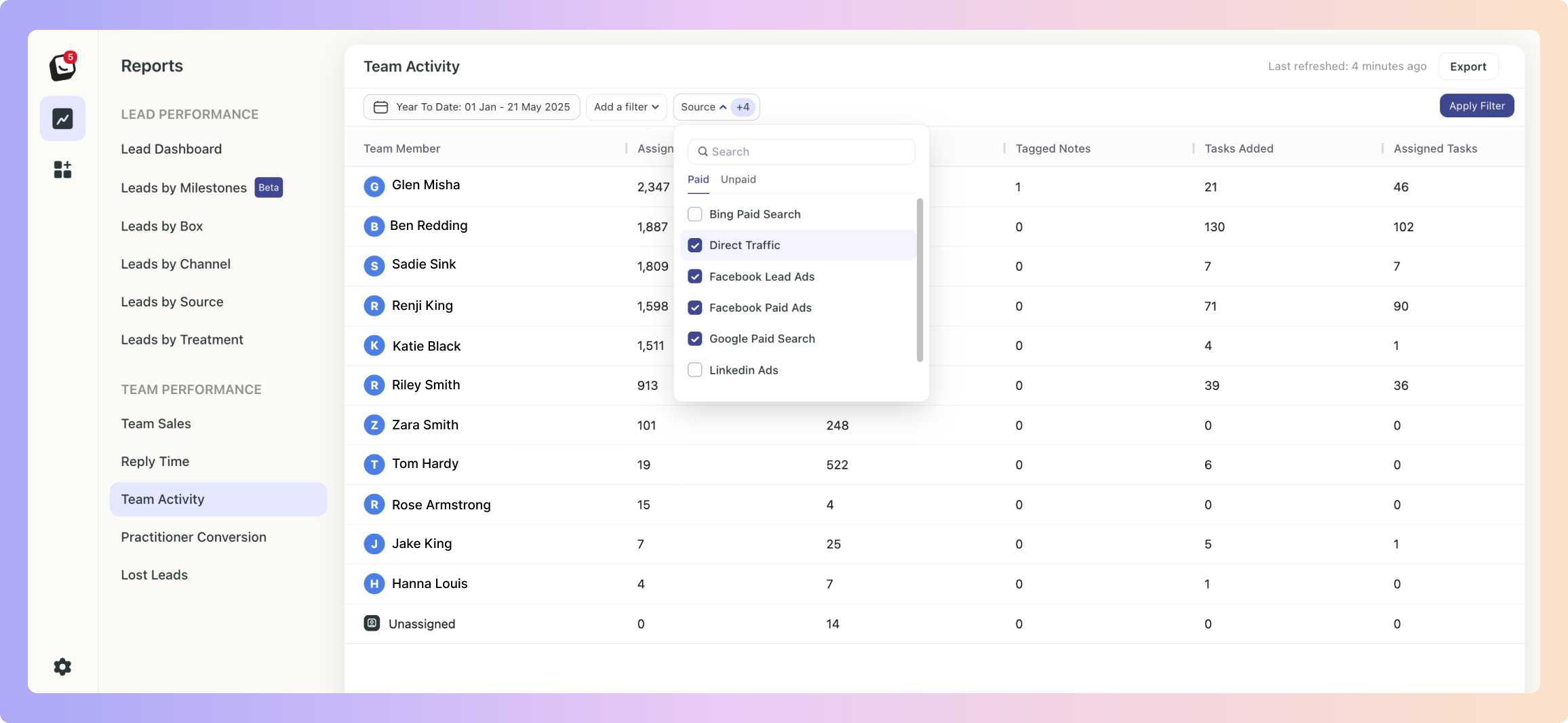Click Tom Hardy's value 522
This screenshot has height=723, width=1568.
pyautogui.click(x=838, y=465)
